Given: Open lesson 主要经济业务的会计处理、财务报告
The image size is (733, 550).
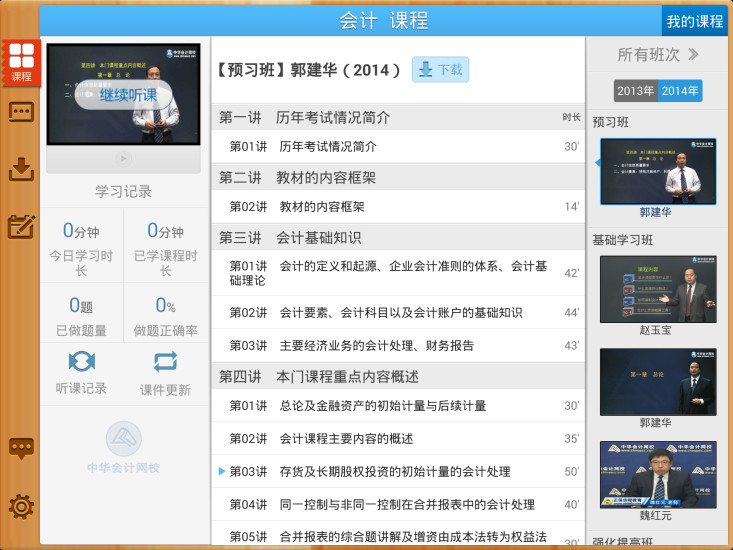Looking at the screenshot, I should click(398, 345).
